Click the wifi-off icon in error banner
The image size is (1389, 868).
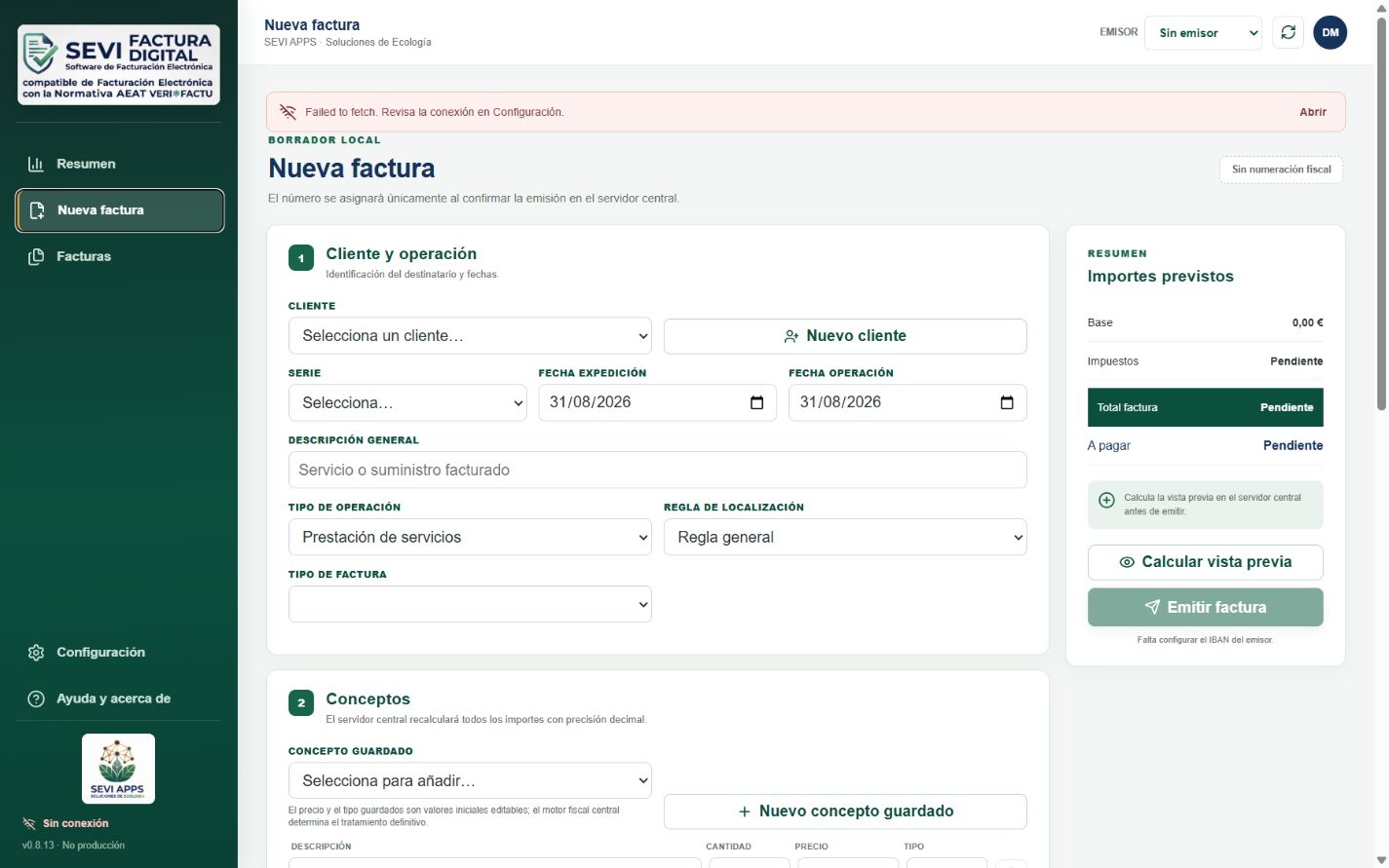(x=288, y=112)
